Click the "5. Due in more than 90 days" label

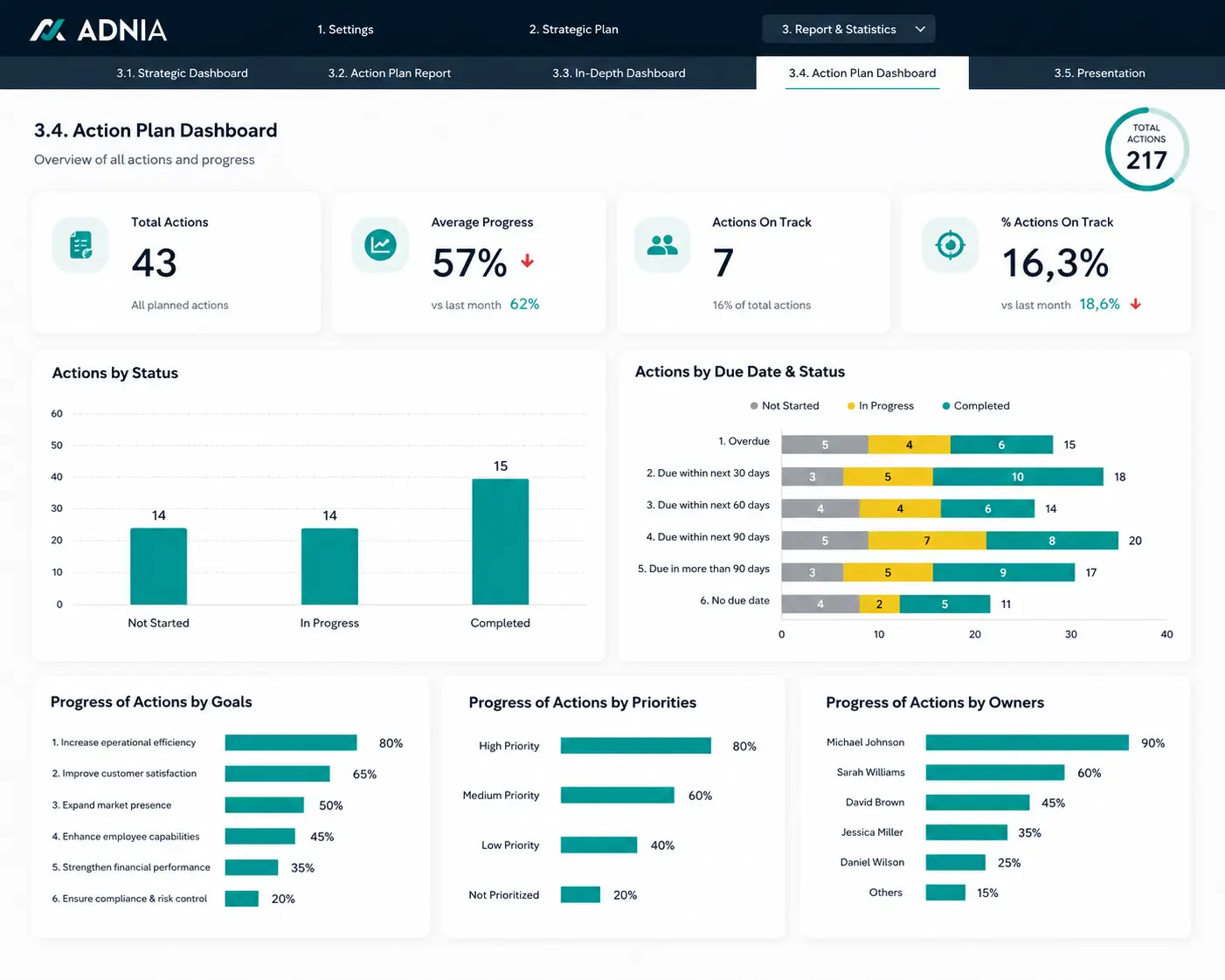tap(703, 569)
